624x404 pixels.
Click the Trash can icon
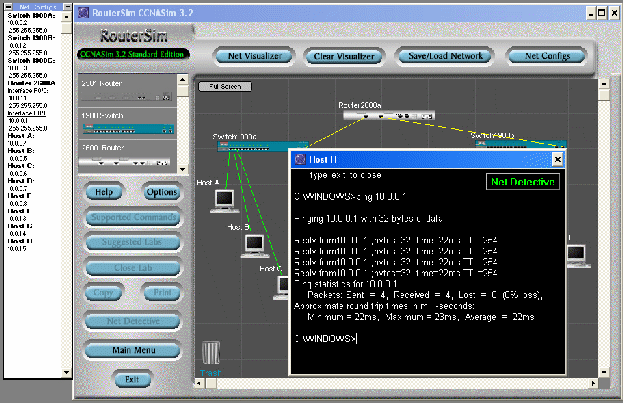[211, 353]
